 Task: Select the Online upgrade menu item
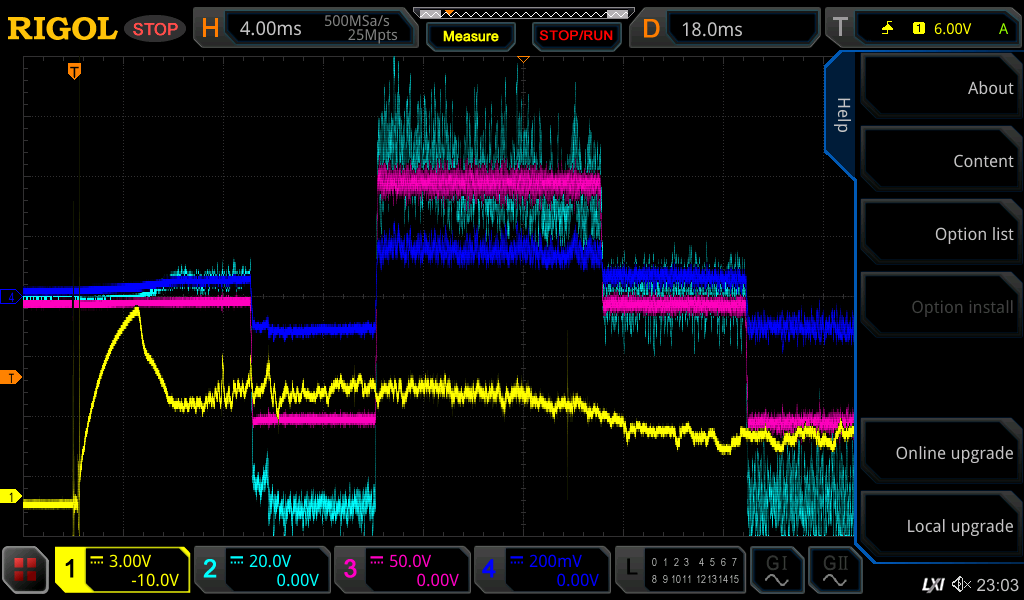pos(940,453)
